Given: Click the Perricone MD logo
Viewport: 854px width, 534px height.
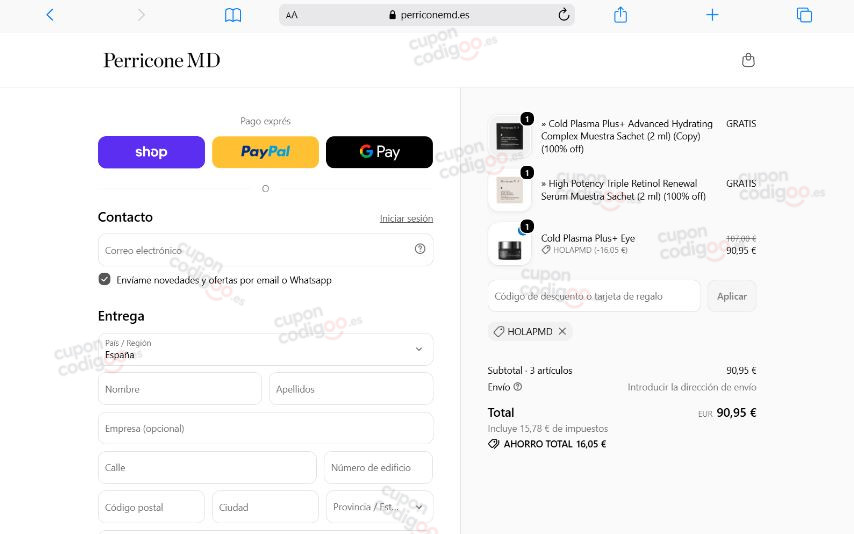Looking at the screenshot, I should coord(162,60).
